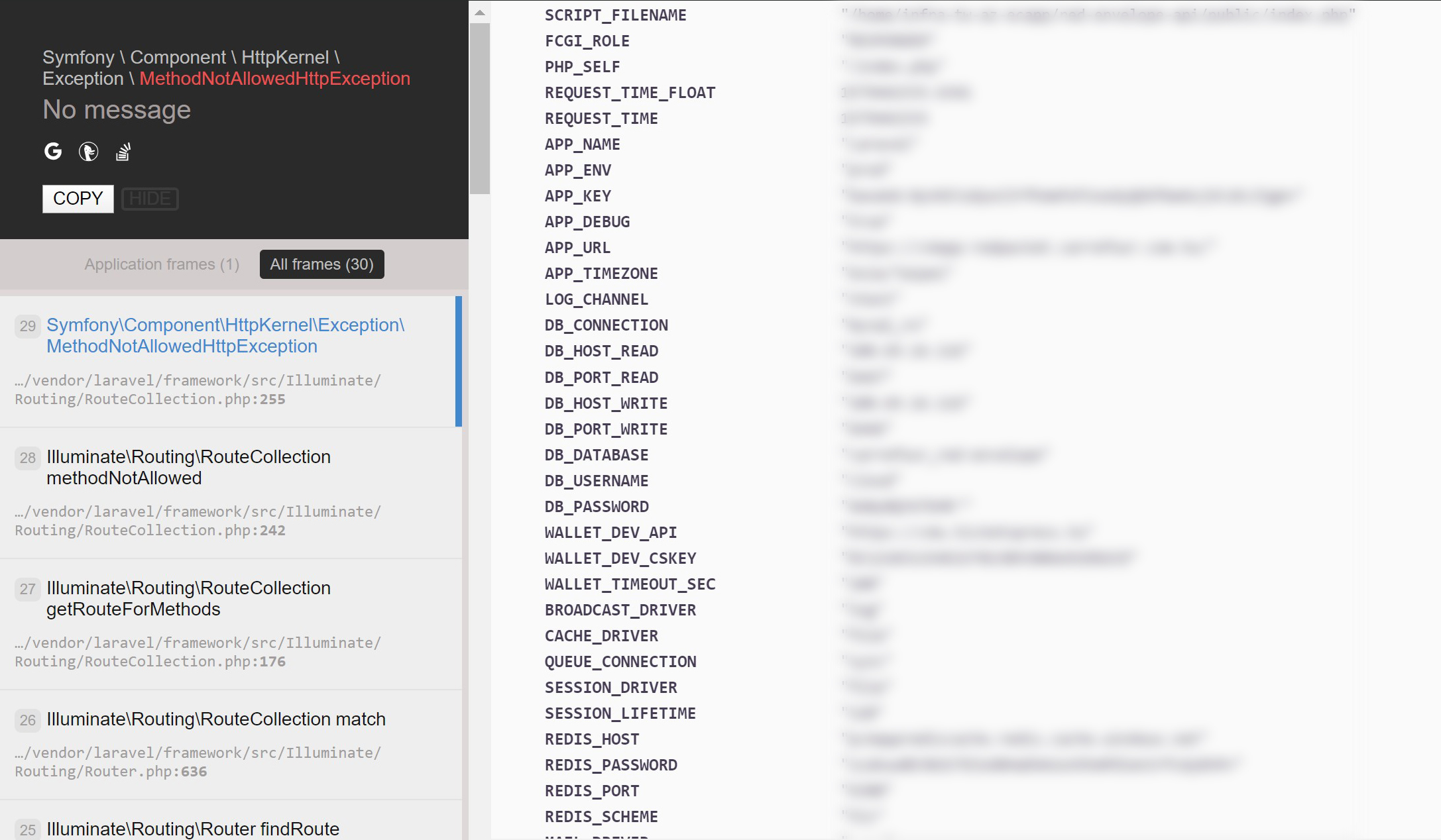Click the DB_DATABASE variable name
1441x840 pixels.
click(x=597, y=455)
